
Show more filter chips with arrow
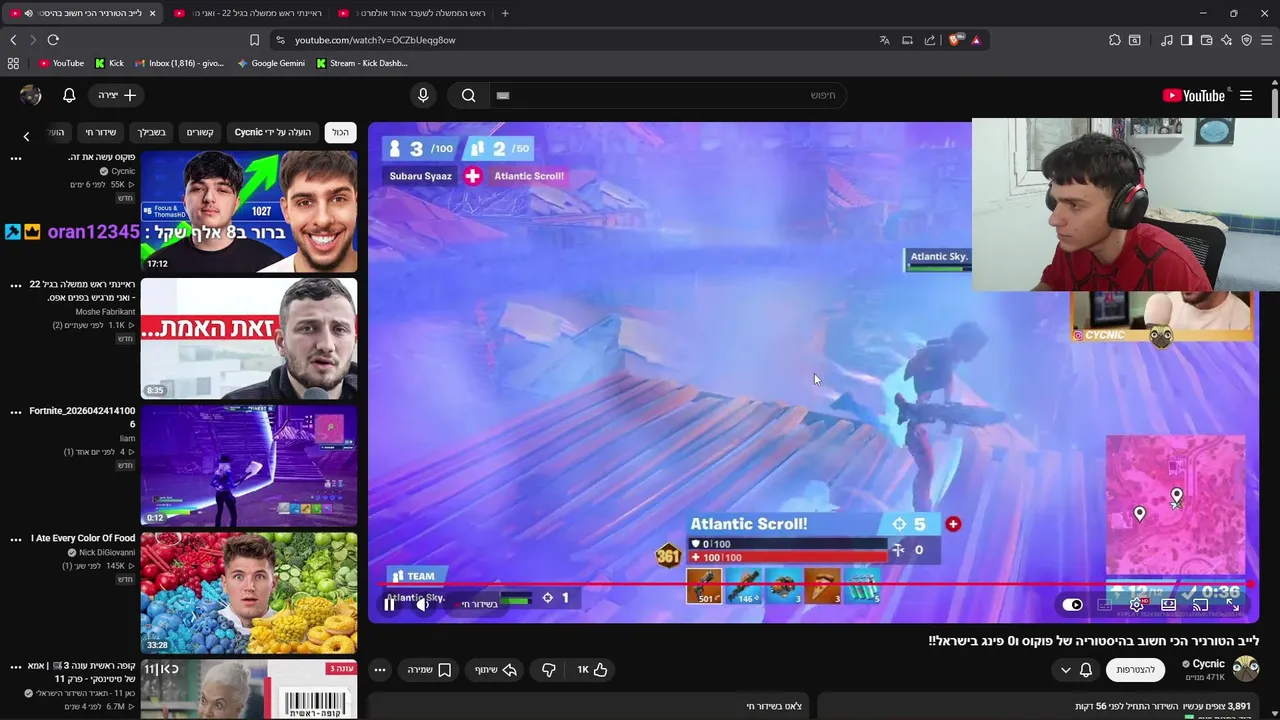26,136
